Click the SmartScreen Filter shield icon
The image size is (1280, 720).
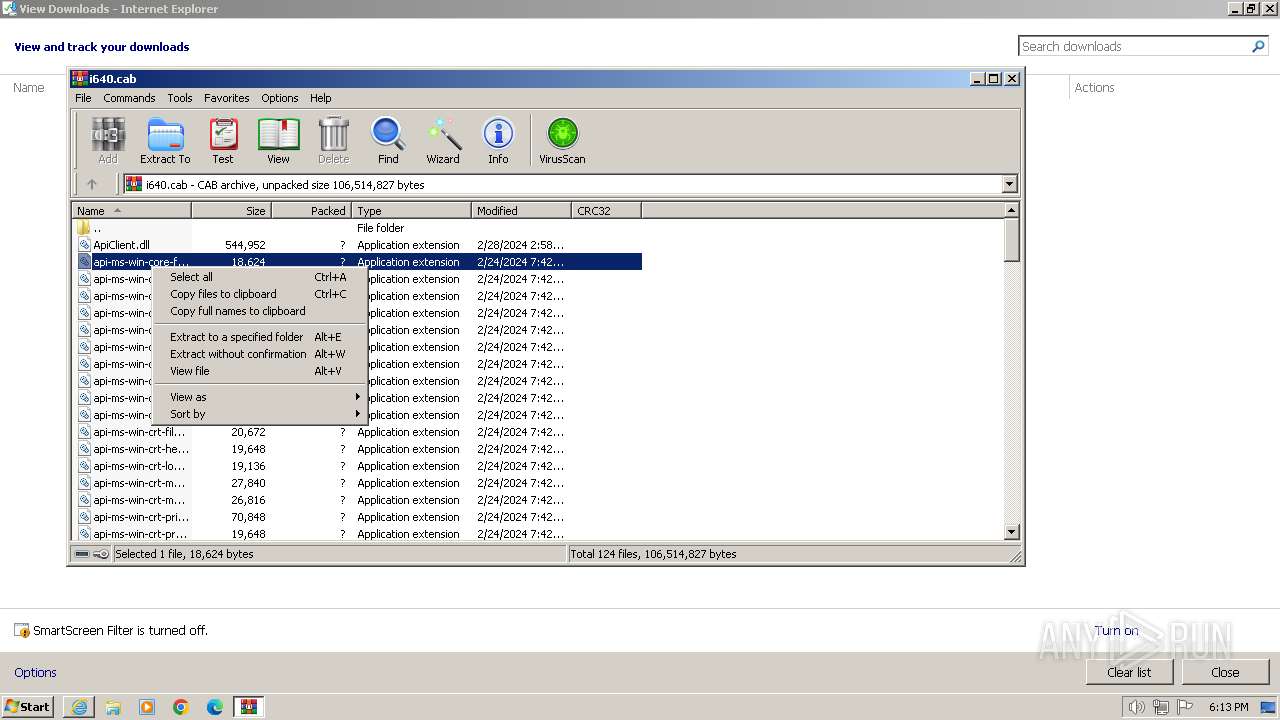coord(22,631)
